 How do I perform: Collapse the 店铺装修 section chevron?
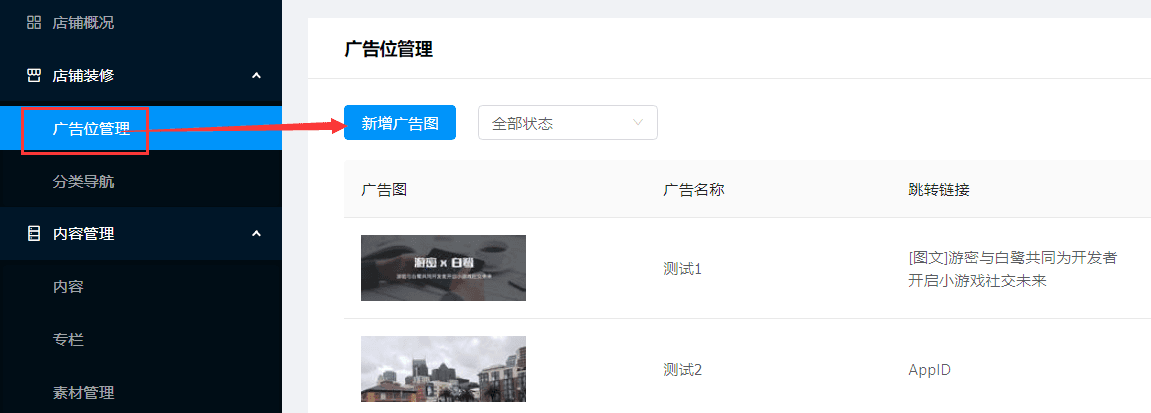[256, 75]
